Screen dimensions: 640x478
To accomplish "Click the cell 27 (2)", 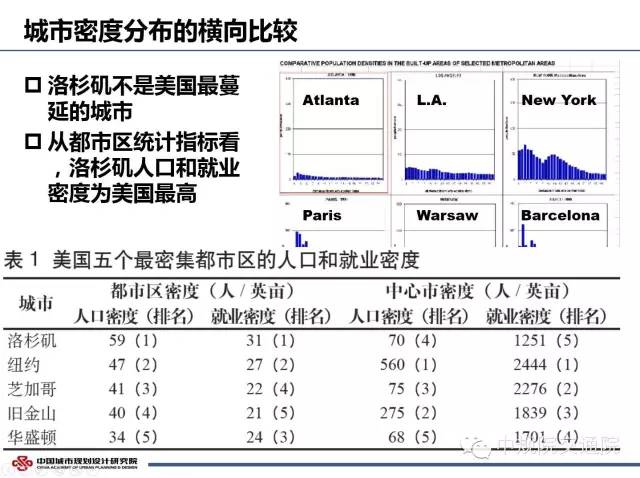I will [270, 365].
